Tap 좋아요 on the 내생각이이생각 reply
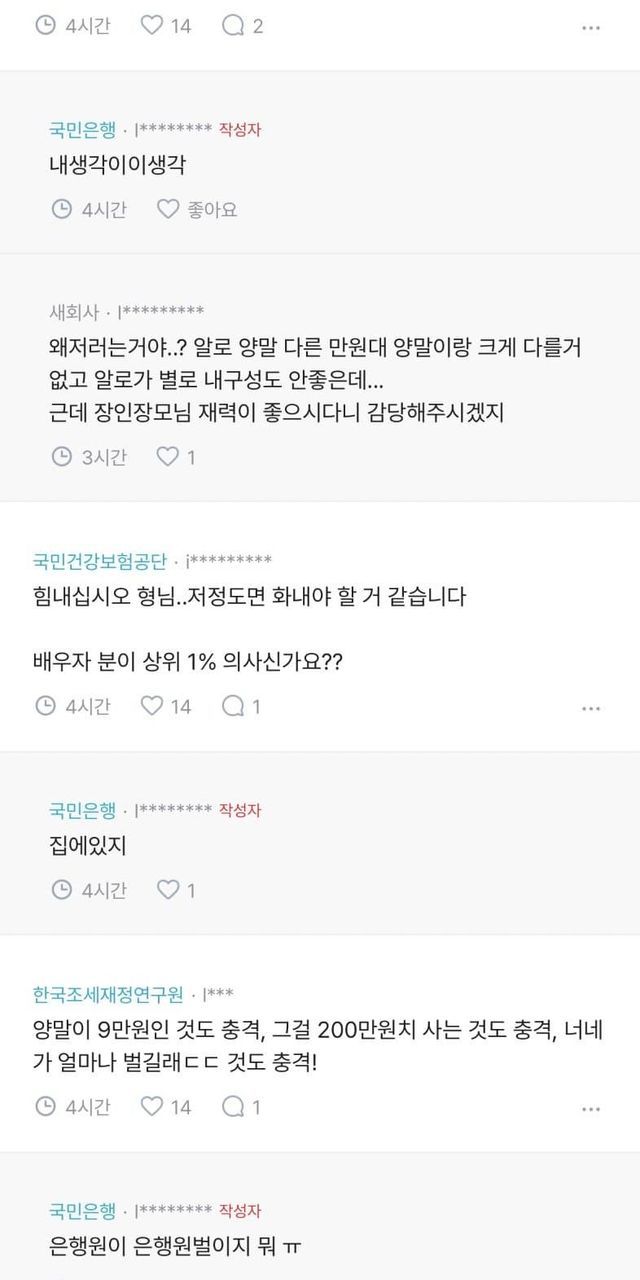The image size is (640, 1280). click(198, 210)
